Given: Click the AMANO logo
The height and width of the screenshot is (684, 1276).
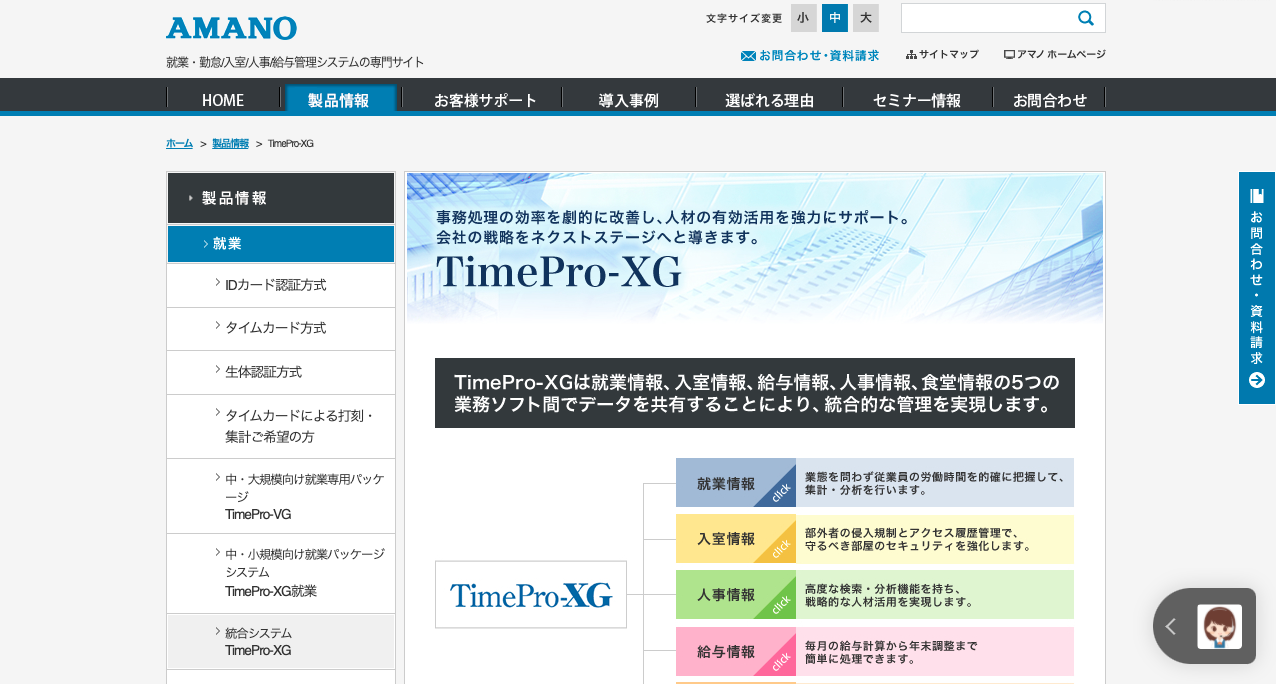Looking at the screenshot, I should coord(231,28).
